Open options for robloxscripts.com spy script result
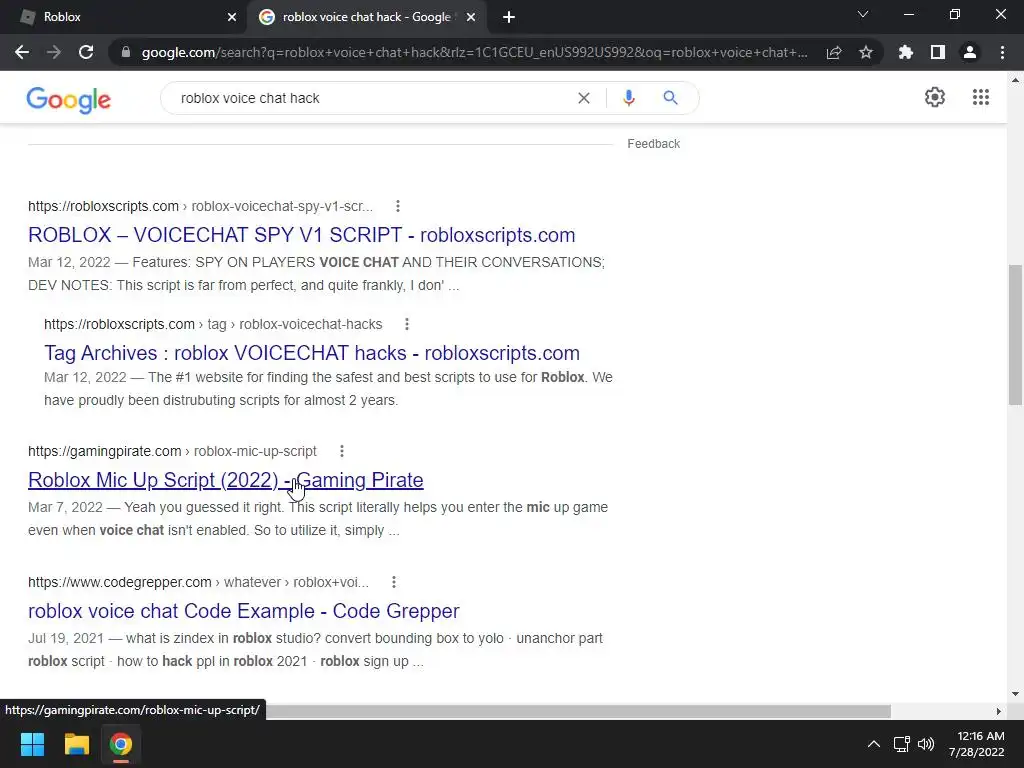Screen dimensions: 1024x768 pyautogui.click(x=398, y=206)
